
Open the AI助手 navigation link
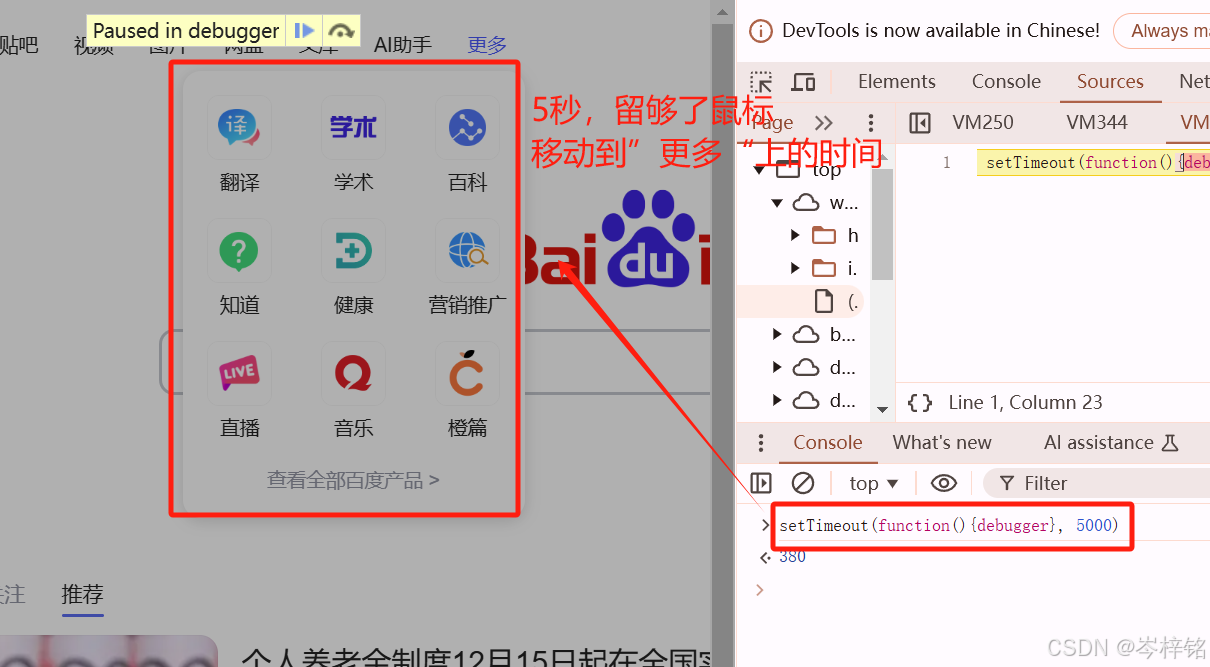403,45
